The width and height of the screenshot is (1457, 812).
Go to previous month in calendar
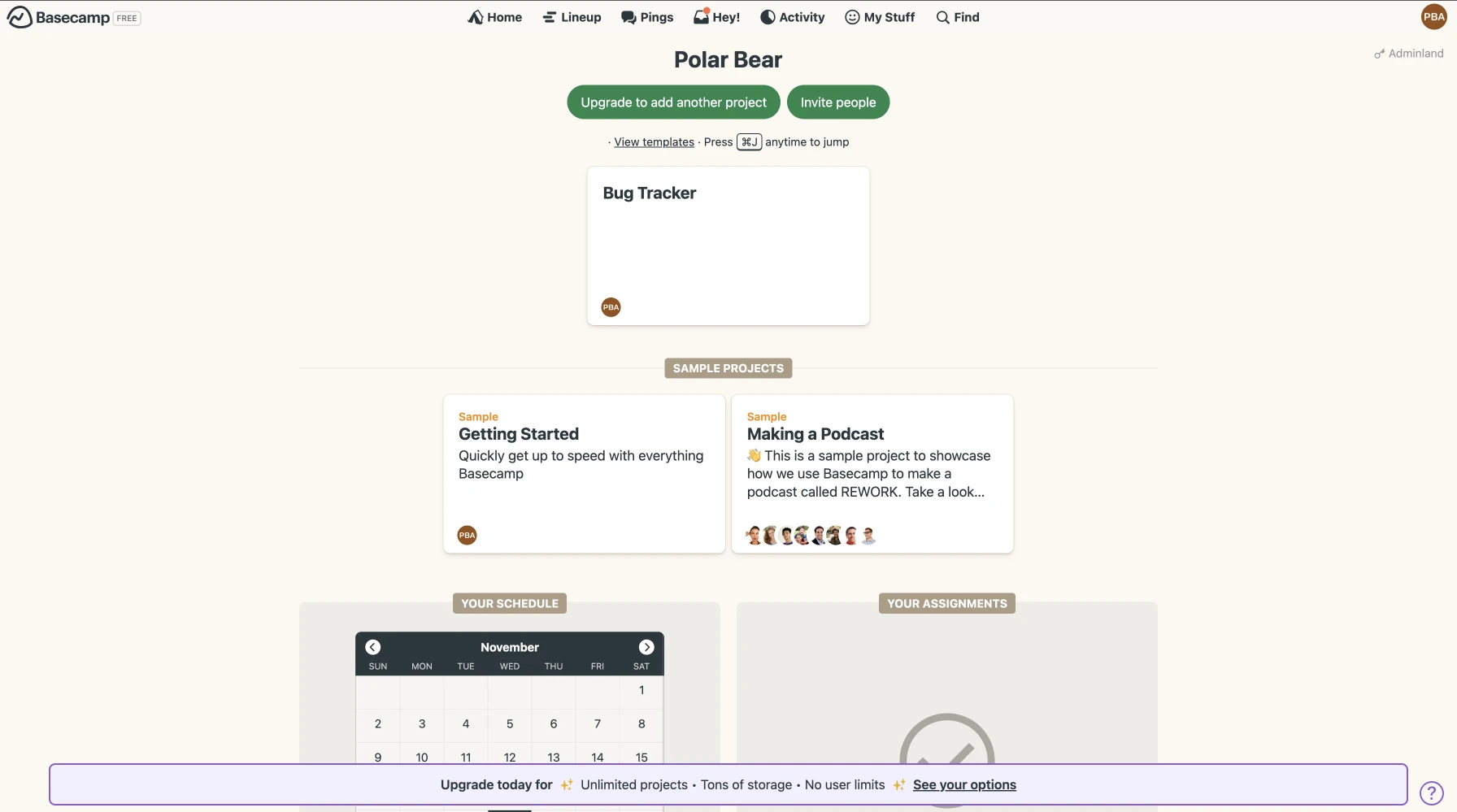click(x=373, y=647)
